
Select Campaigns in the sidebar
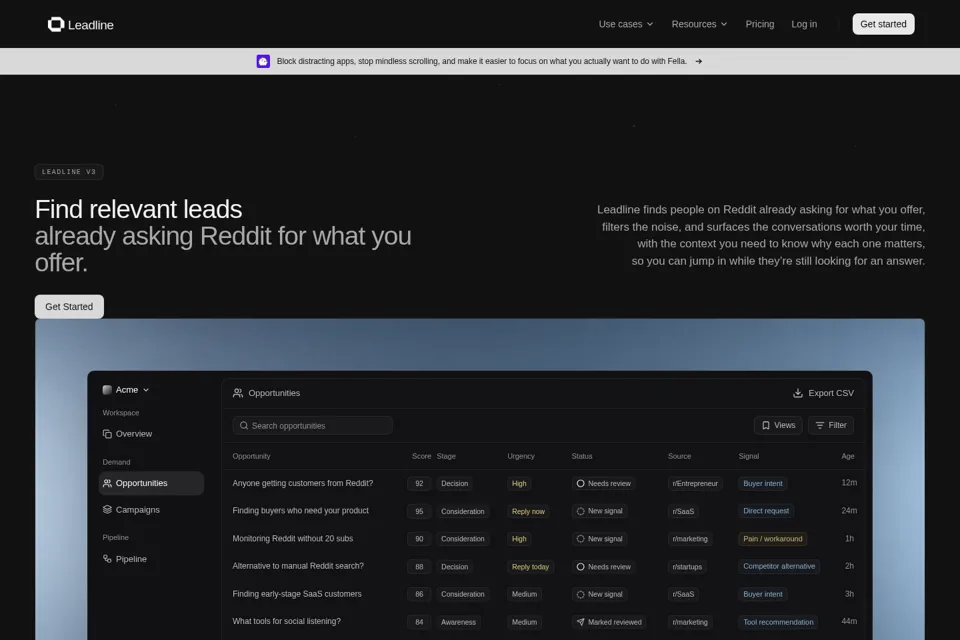[151, 510]
